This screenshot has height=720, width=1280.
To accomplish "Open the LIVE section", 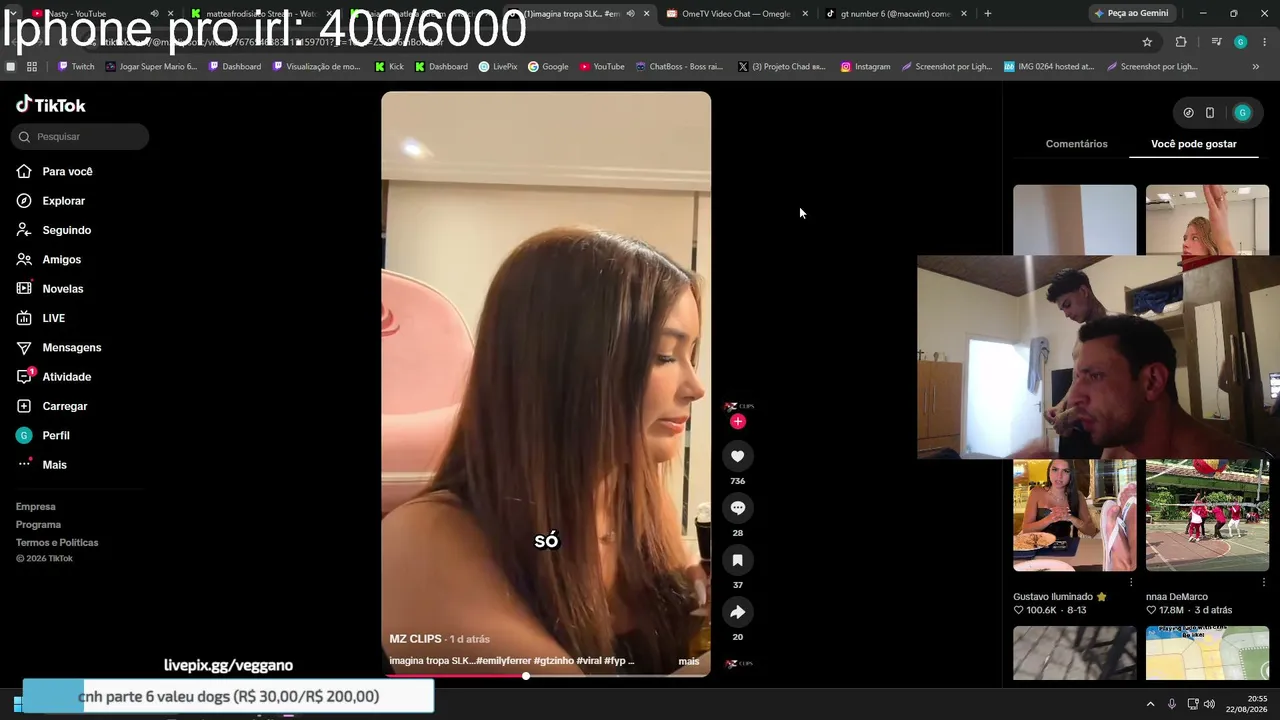I will tap(53, 318).
